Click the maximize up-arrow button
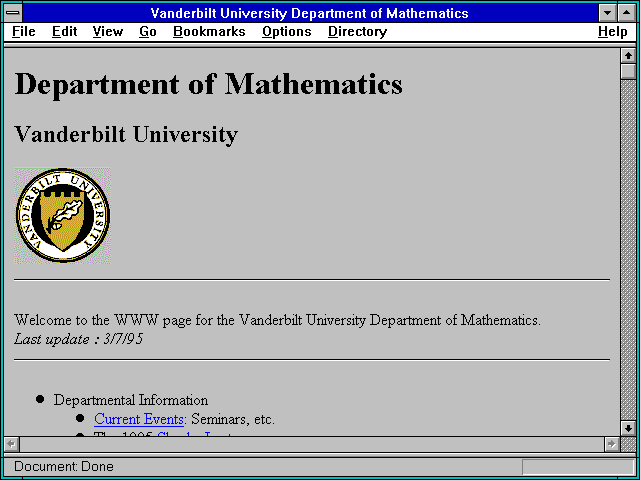The width and height of the screenshot is (640, 480). (627, 13)
